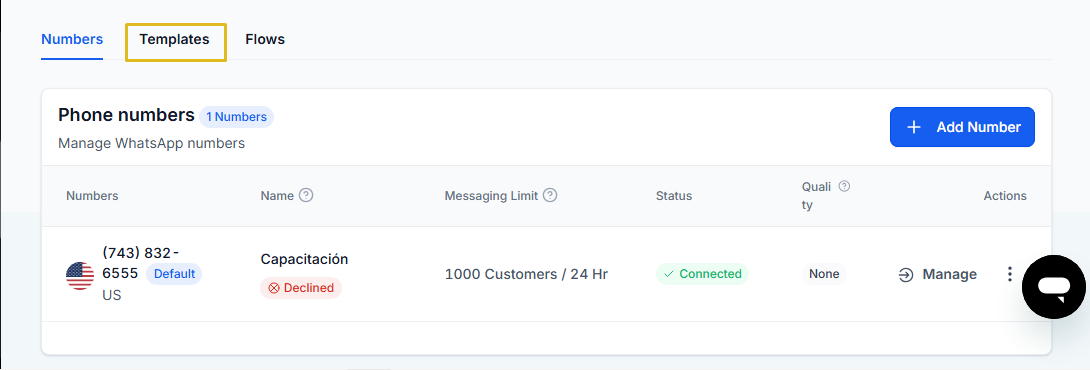
Task: Click the Manage link
Action: pyautogui.click(x=949, y=275)
